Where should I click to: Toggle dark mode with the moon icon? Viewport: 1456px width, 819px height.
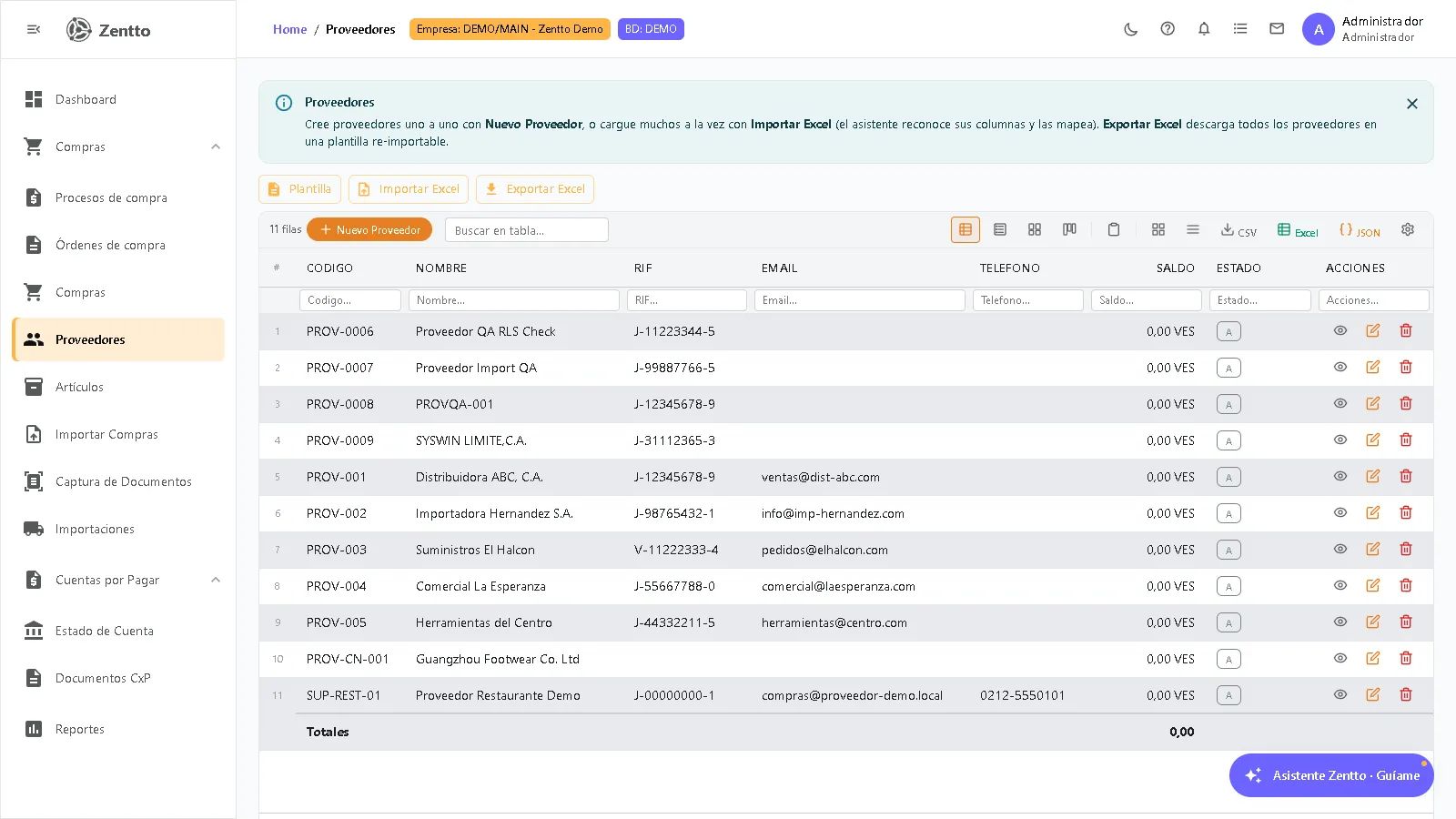(x=1131, y=29)
